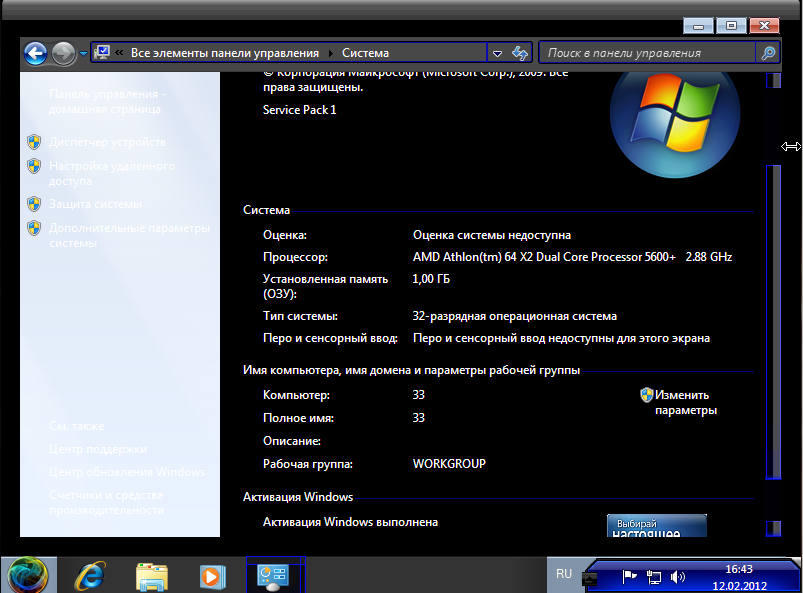Click the Control Panel taskbar button

click(276, 575)
